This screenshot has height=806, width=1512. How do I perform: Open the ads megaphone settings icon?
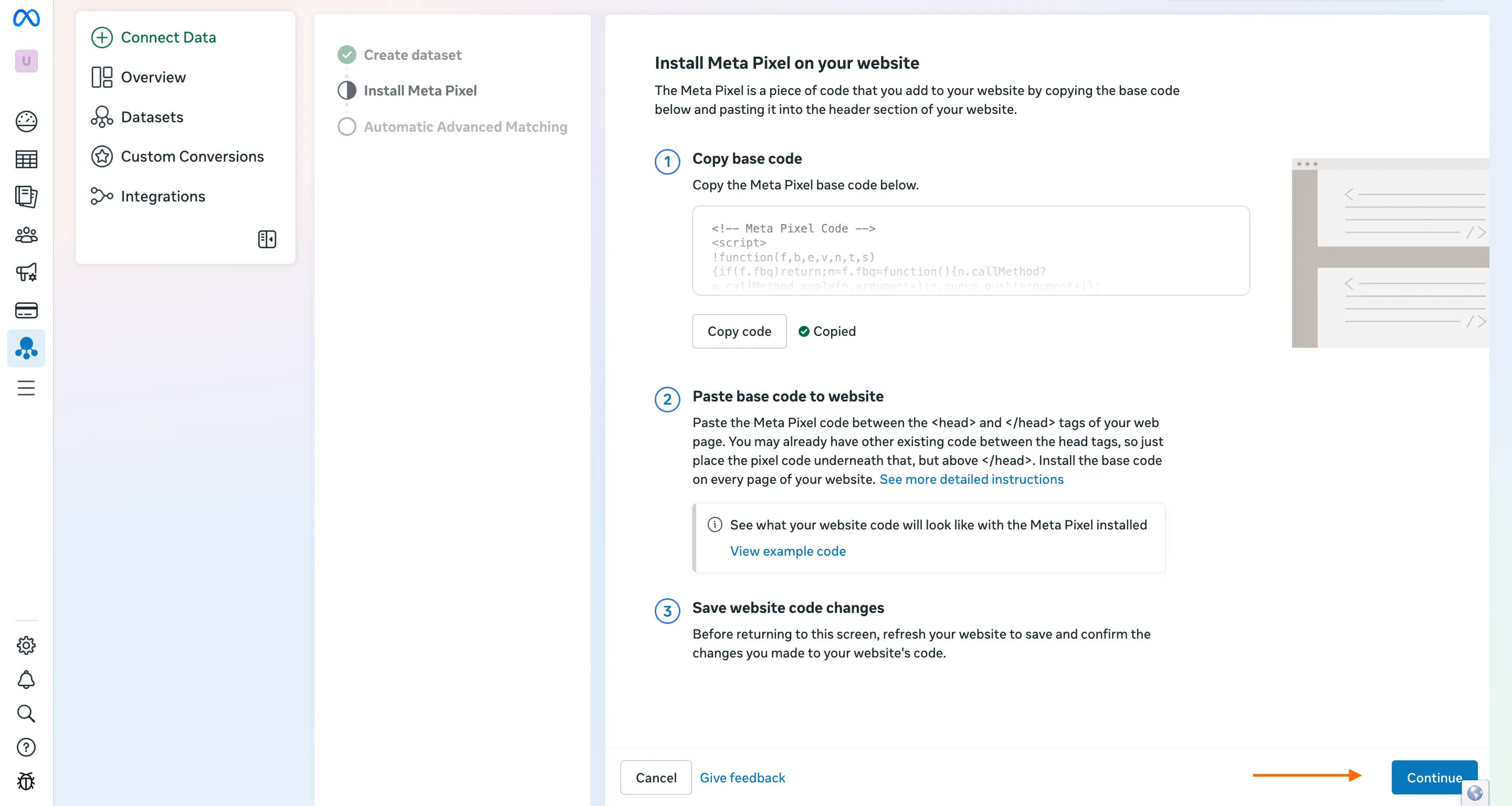coord(26,272)
